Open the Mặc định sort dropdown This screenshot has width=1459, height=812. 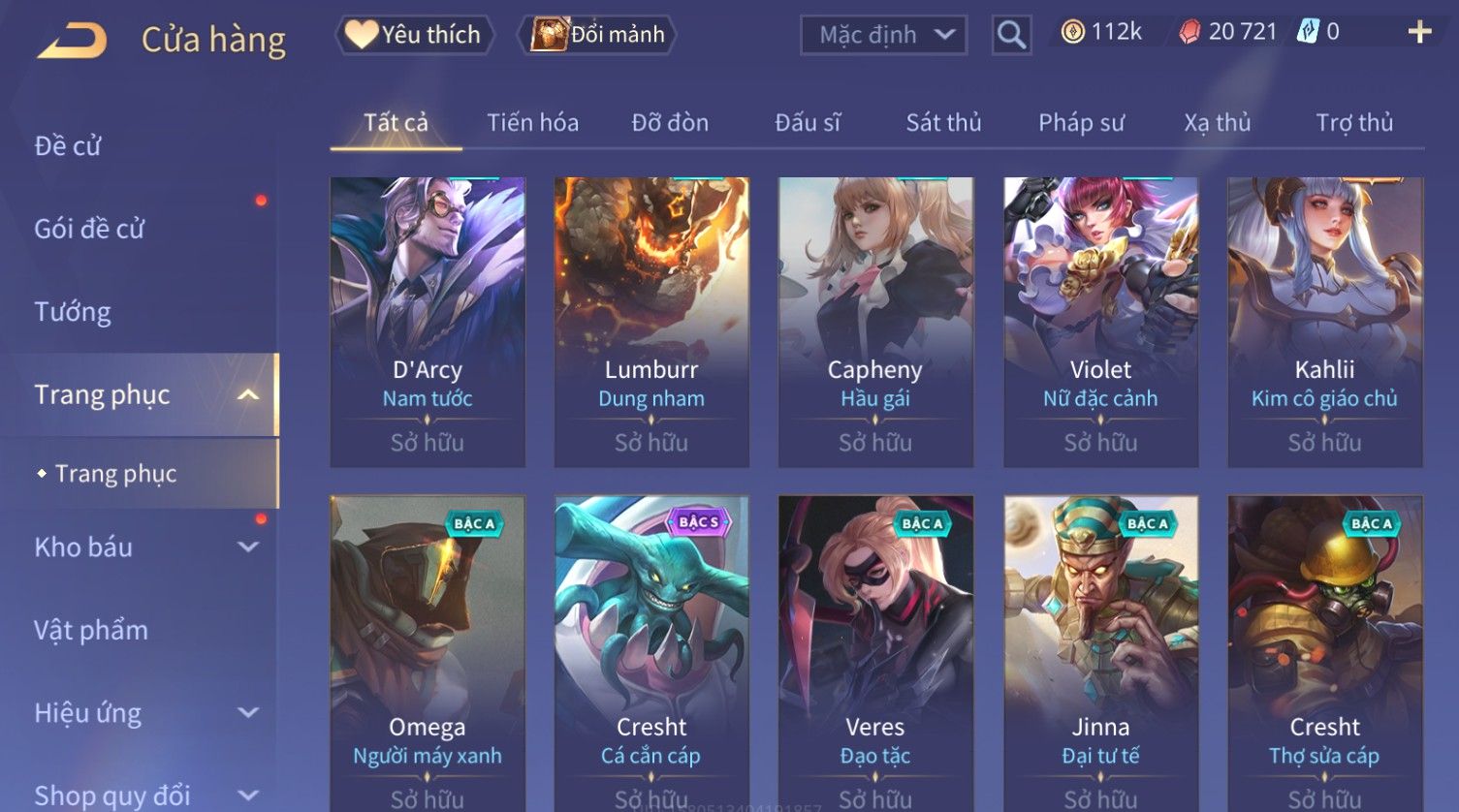tap(883, 36)
